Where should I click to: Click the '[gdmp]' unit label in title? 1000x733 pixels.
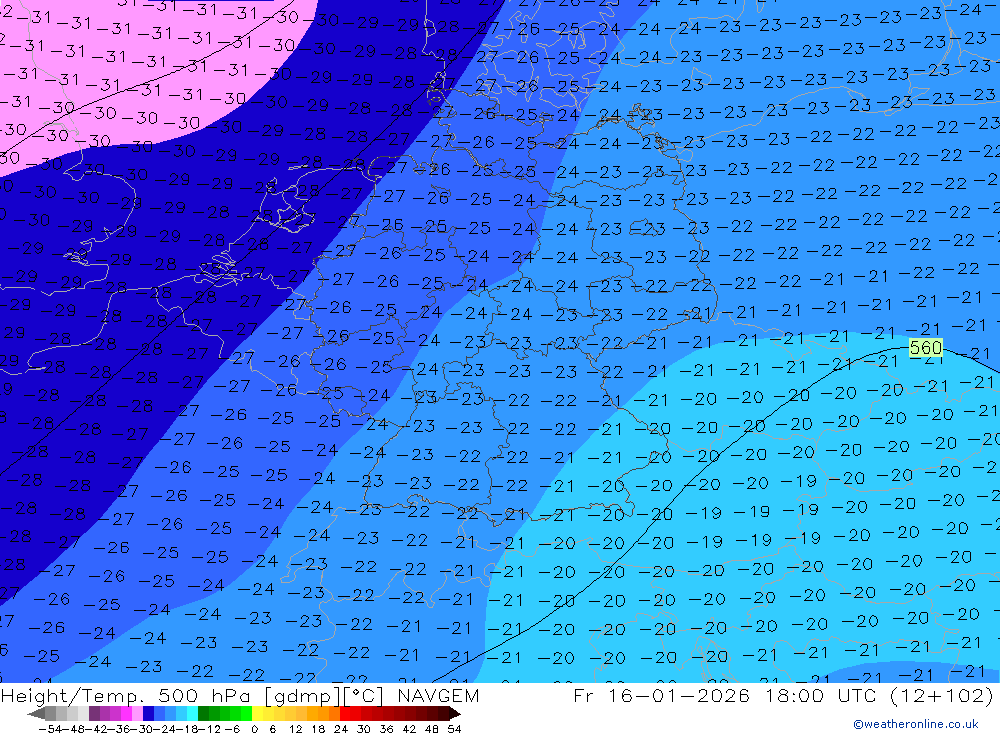(302, 696)
